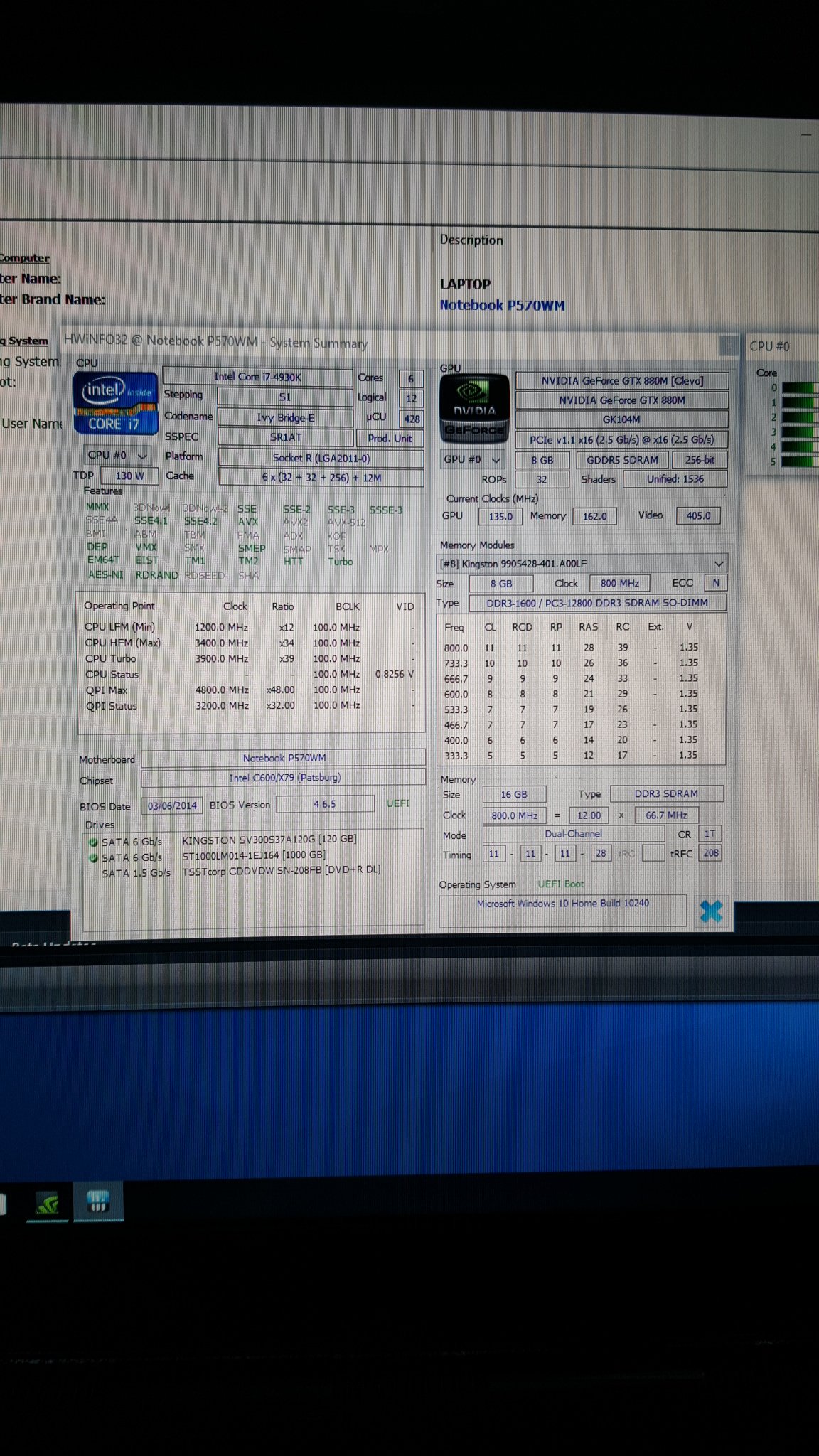Open the CPU #0 selector dropdown
This screenshot has height=1456, width=819.
[x=117, y=455]
